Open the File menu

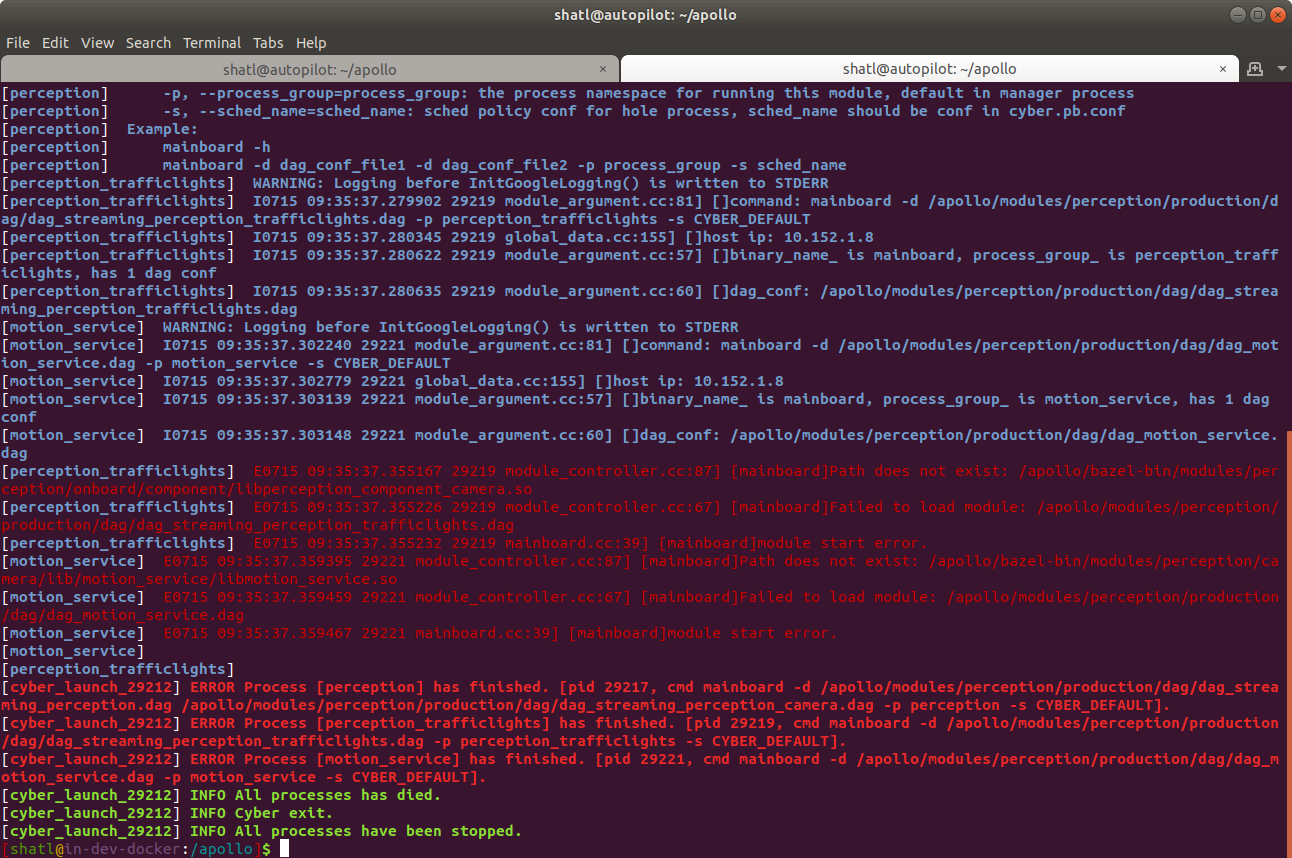coord(18,42)
